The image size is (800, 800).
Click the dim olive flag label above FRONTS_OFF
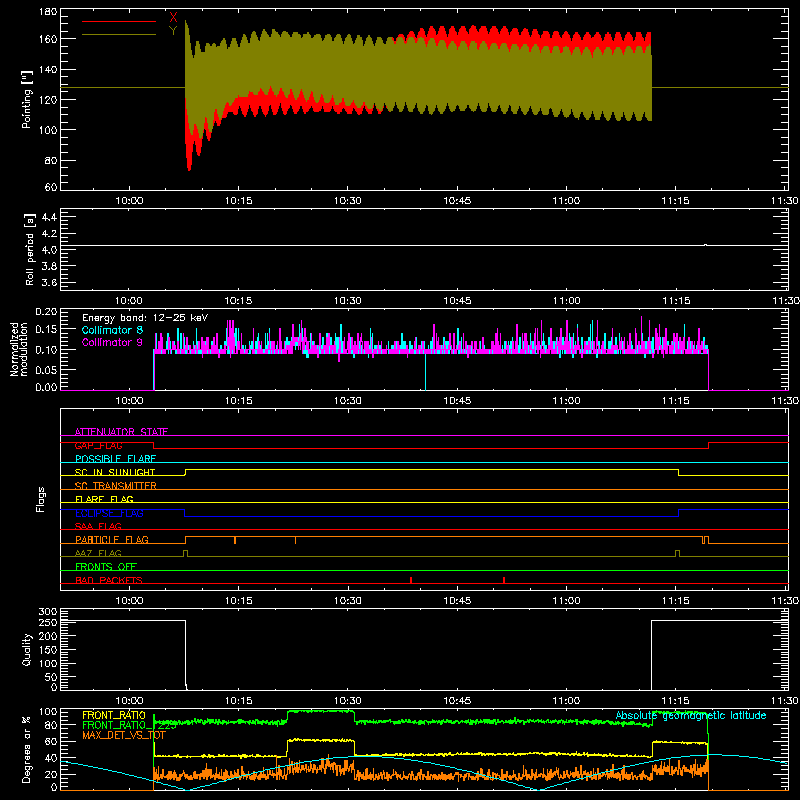tap(98, 553)
